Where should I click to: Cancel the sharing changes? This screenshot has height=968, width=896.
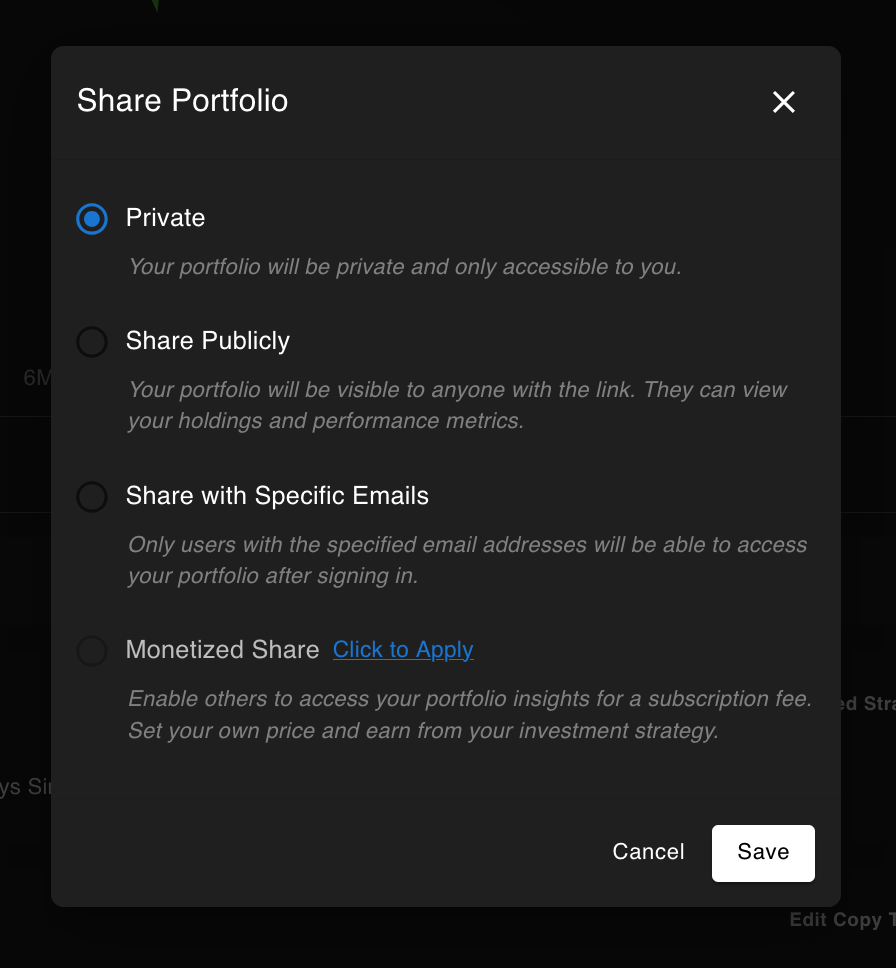(x=648, y=852)
